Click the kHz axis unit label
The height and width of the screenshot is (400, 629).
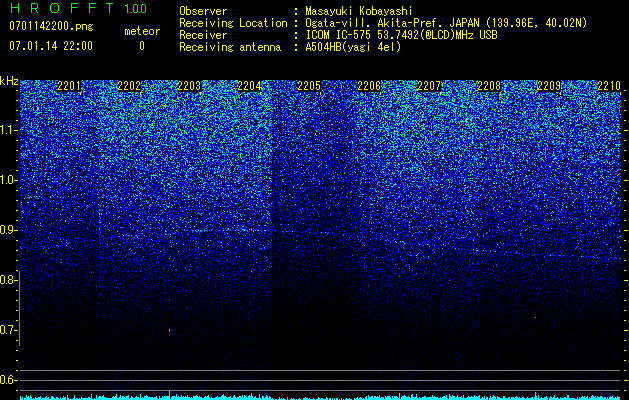9,81
